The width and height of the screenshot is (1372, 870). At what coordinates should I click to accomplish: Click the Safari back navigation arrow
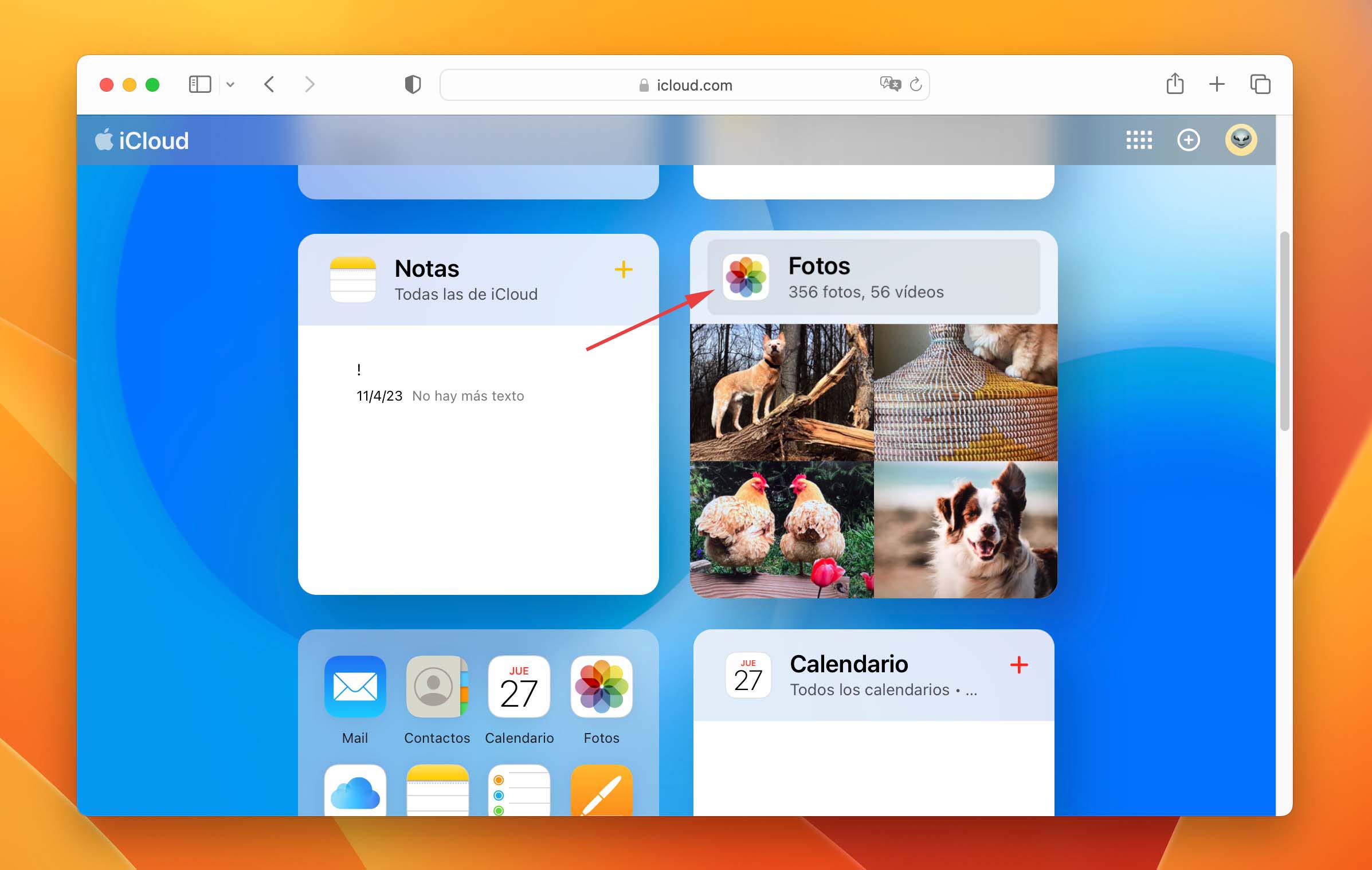(270, 84)
